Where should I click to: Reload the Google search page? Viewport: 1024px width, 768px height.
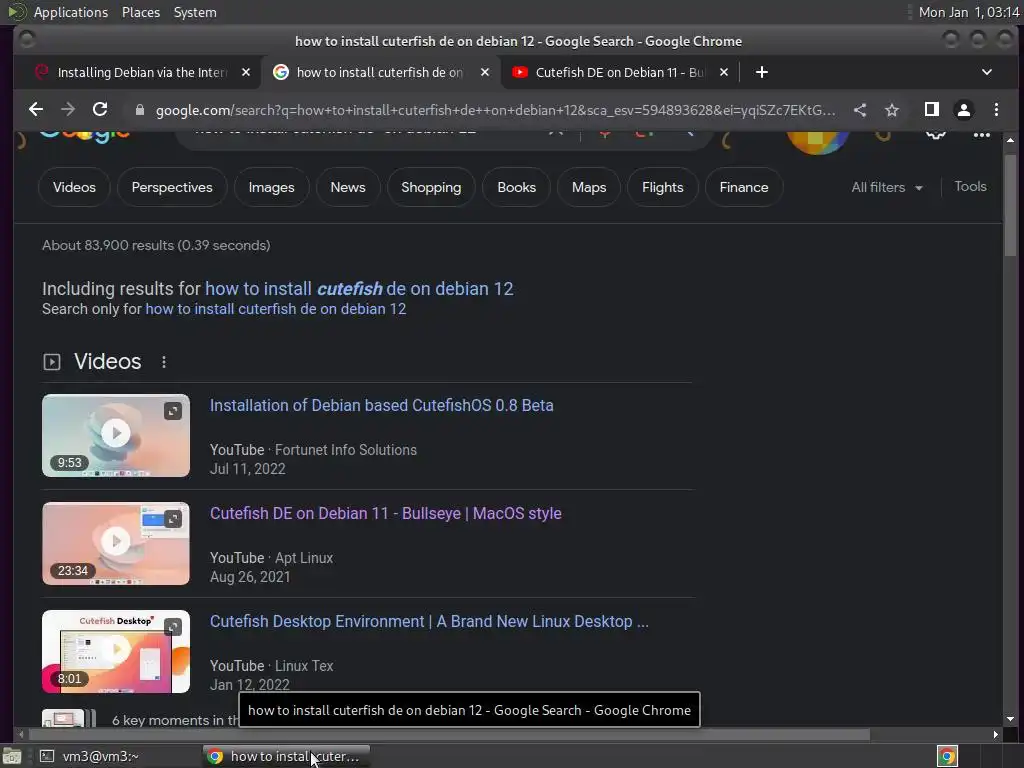point(100,110)
